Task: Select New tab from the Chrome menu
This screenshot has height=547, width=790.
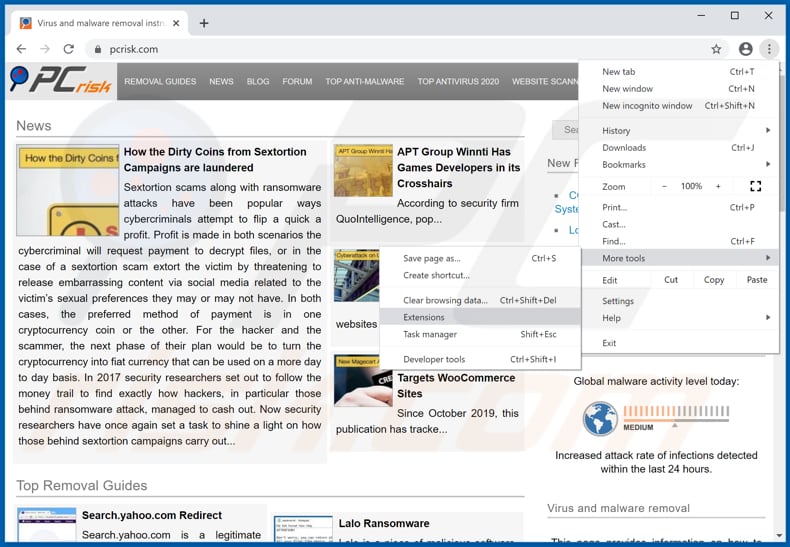Action: 678,72
